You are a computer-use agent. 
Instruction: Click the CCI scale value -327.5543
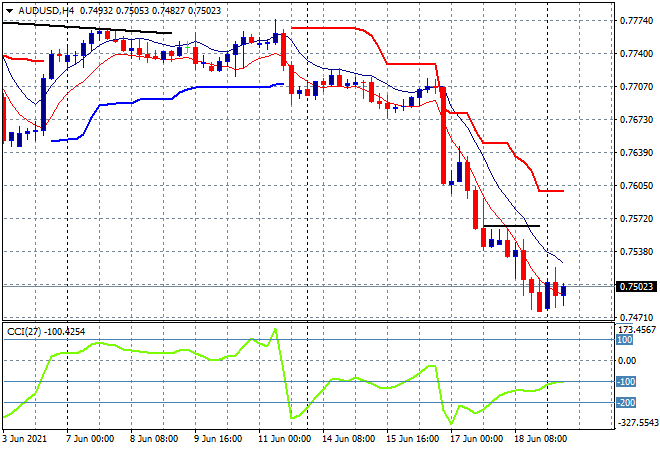(x=637, y=423)
